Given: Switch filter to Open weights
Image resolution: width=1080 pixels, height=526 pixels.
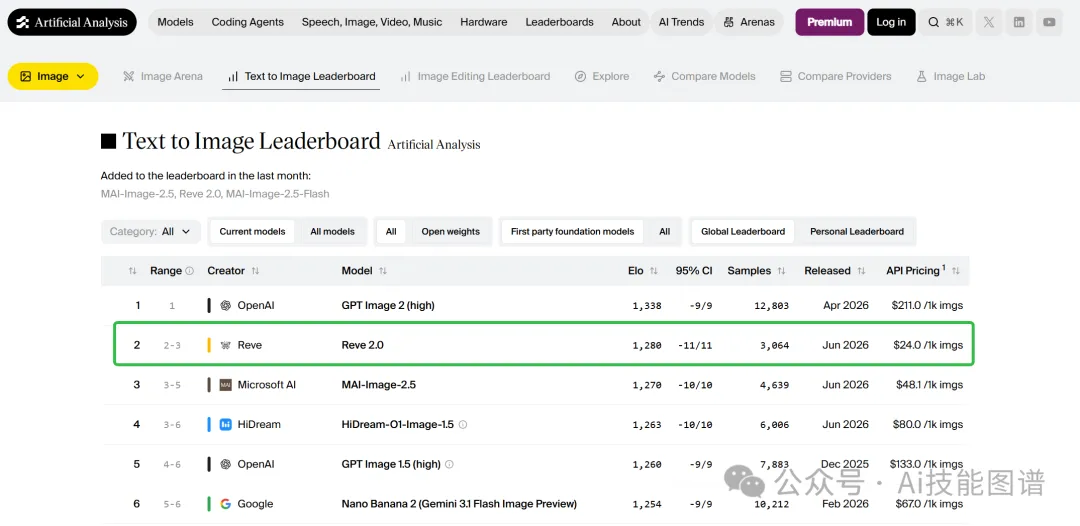Looking at the screenshot, I should pyautogui.click(x=450, y=232).
